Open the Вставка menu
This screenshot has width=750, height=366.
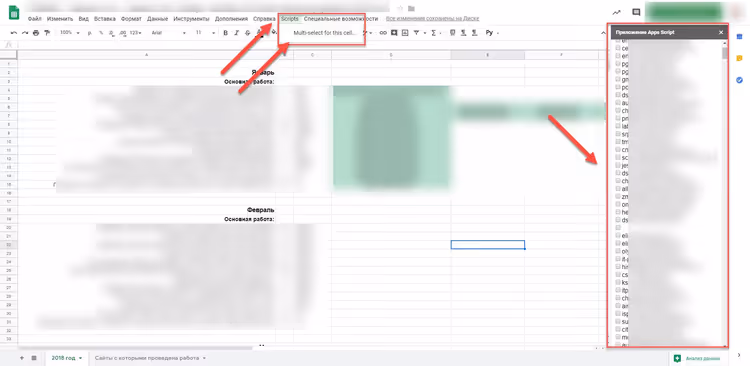coord(105,19)
